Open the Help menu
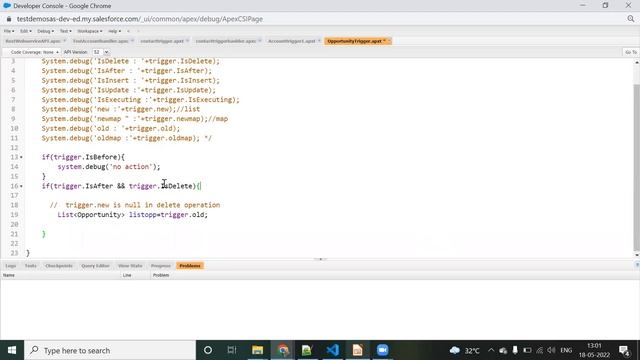 point(114,31)
